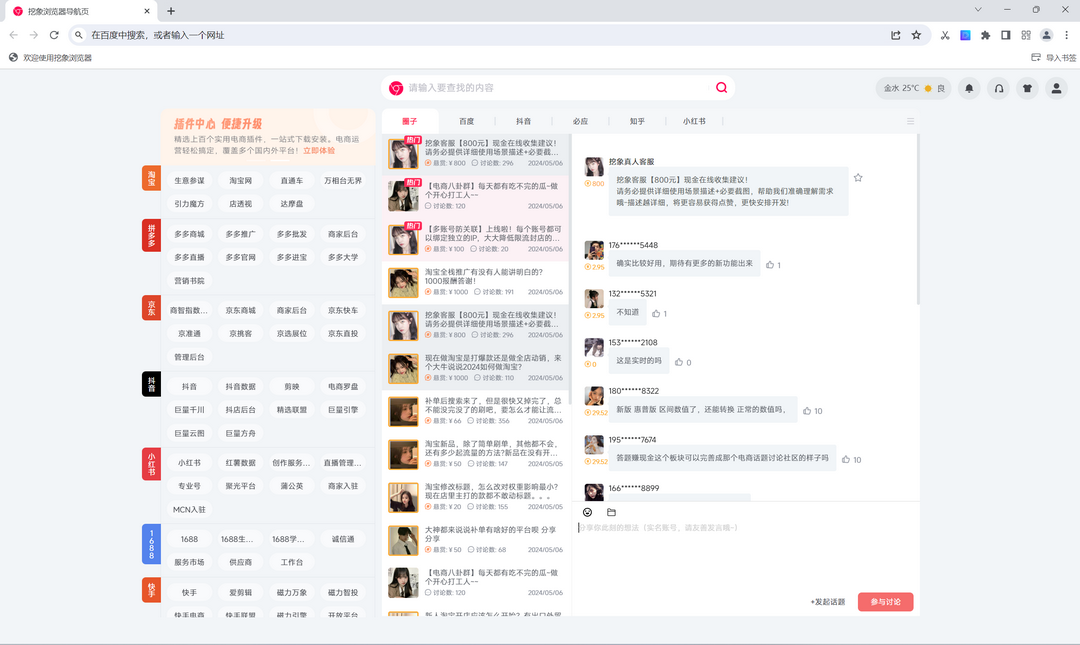
Task: Click the +发起话题 link
Action: [827, 602]
